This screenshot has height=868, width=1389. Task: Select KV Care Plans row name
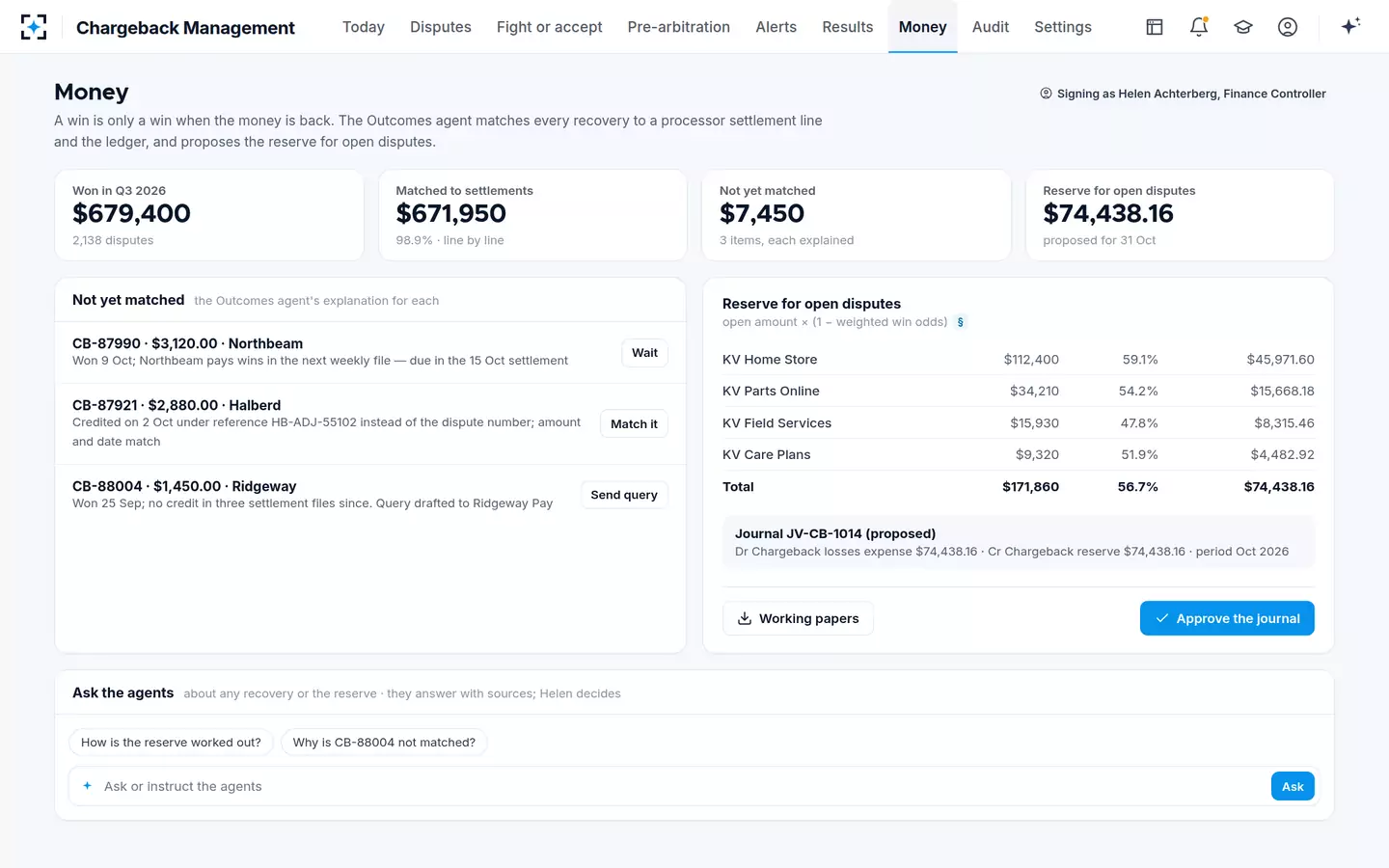(766, 455)
